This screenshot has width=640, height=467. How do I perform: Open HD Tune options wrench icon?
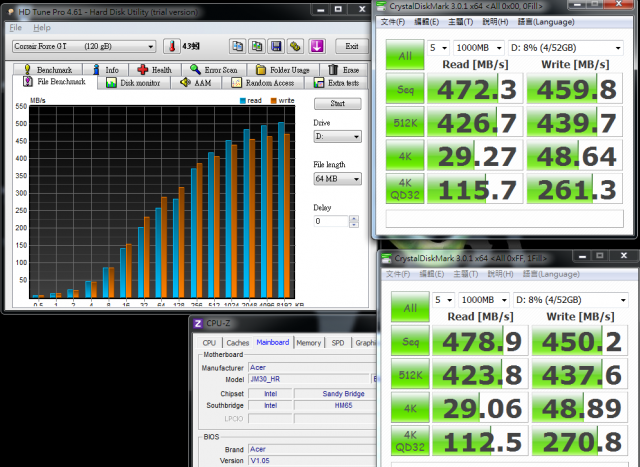[x=296, y=46]
